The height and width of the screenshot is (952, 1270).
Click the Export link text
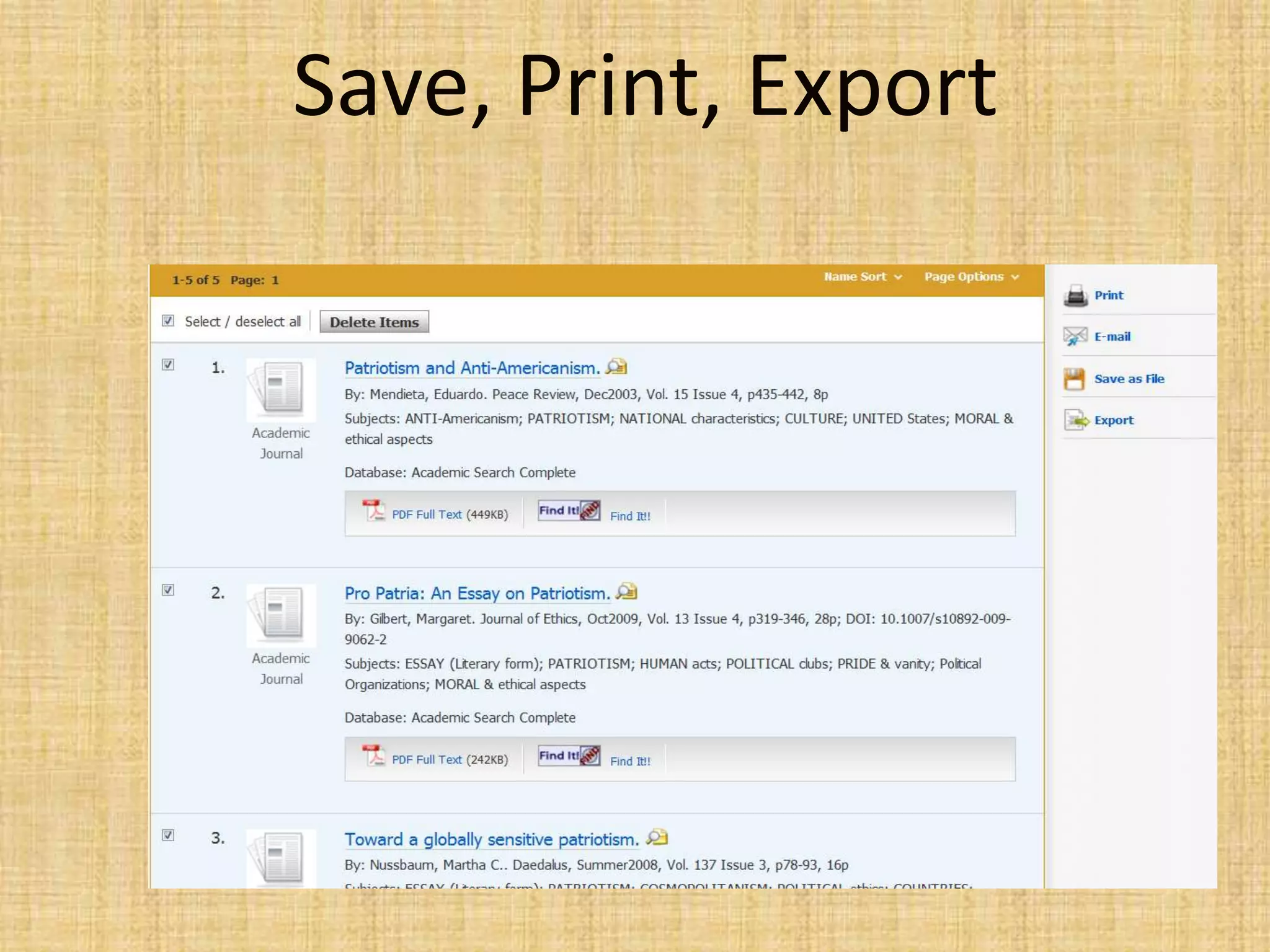point(1114,420)
